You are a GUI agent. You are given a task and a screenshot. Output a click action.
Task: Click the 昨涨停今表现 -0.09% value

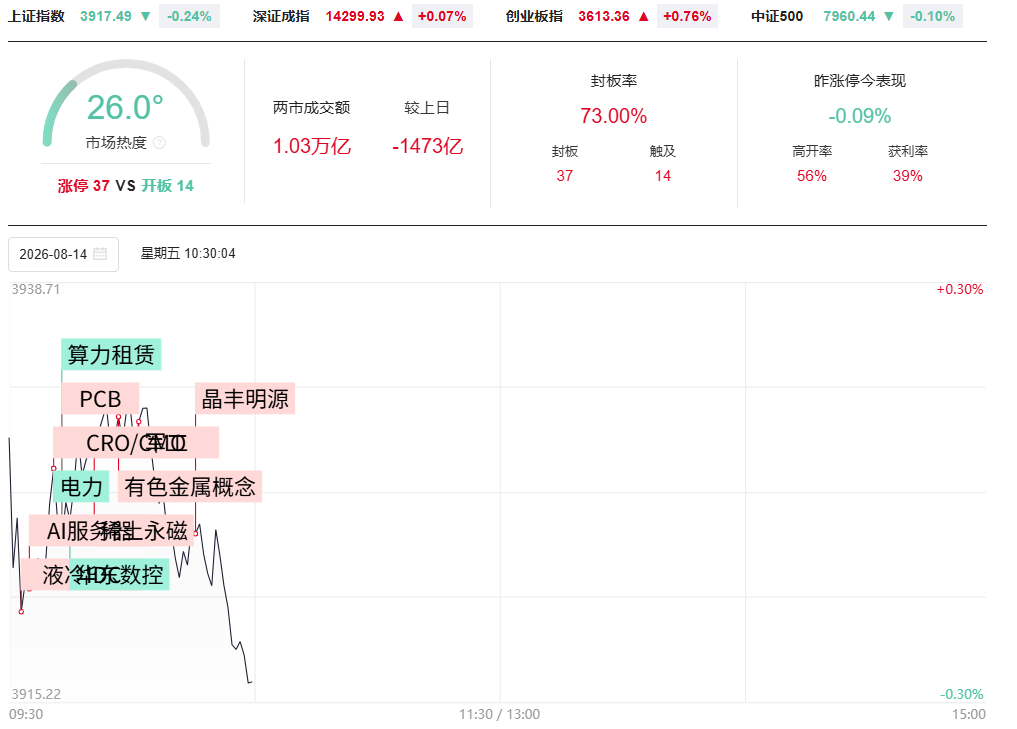pyautogui.click(x=859, y=116)
